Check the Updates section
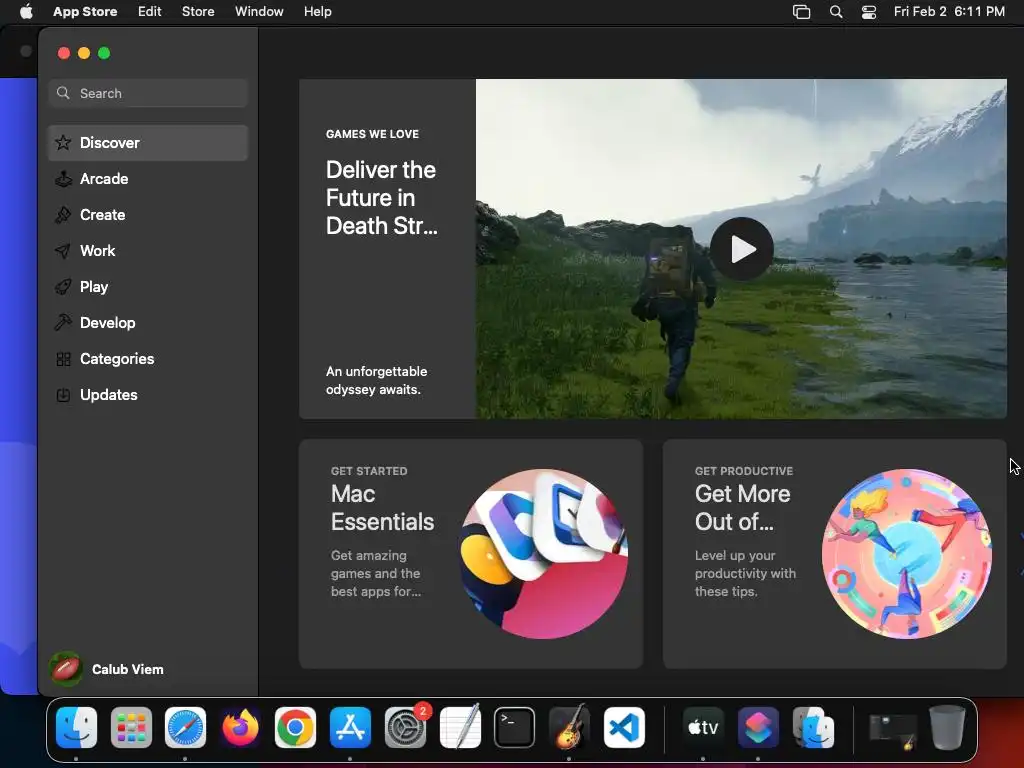The height and width of the screenshot is (768, 1024). click(x=148, y=394)
